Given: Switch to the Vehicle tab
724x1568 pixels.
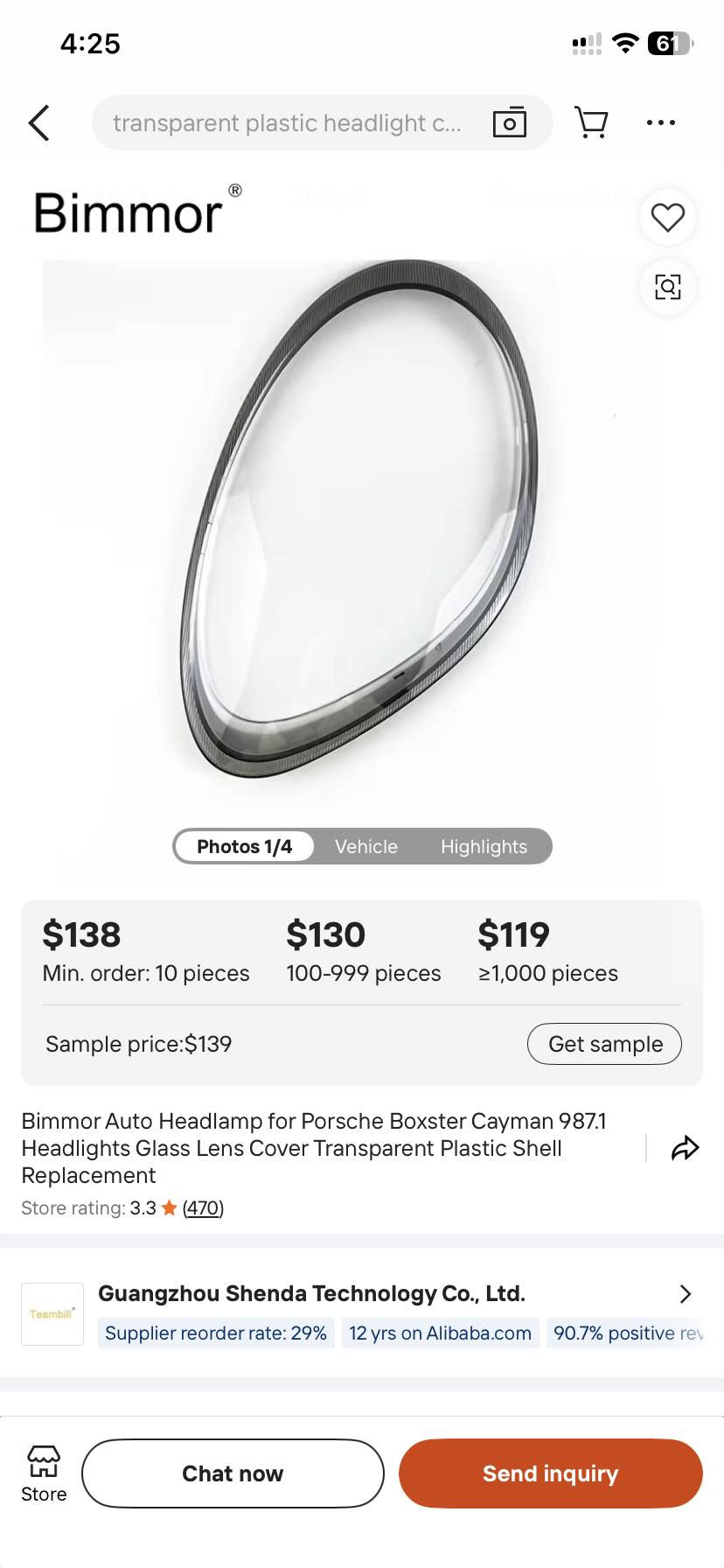Looking at the screenshot, I should coord(366,846).
